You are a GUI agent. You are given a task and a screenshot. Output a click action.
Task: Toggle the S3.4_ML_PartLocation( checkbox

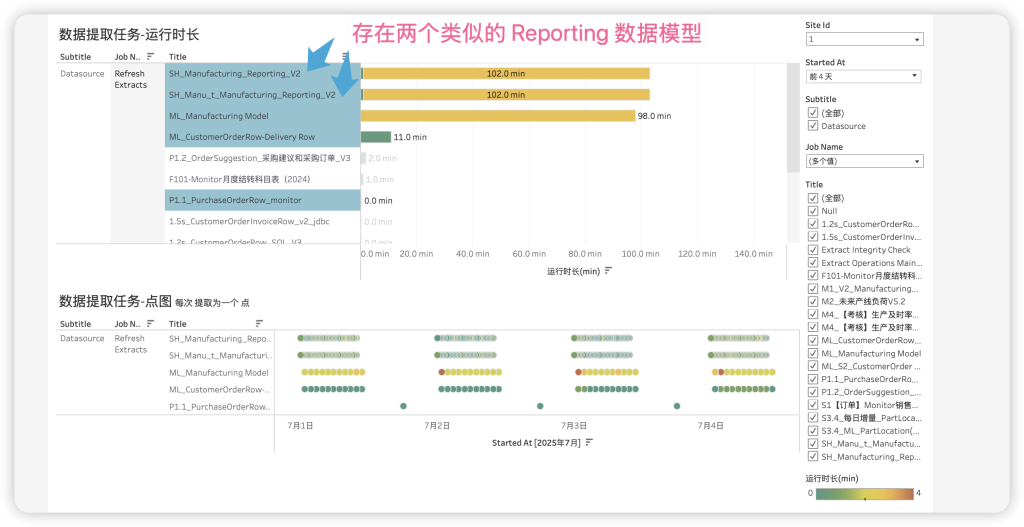(x=813, y=431)
